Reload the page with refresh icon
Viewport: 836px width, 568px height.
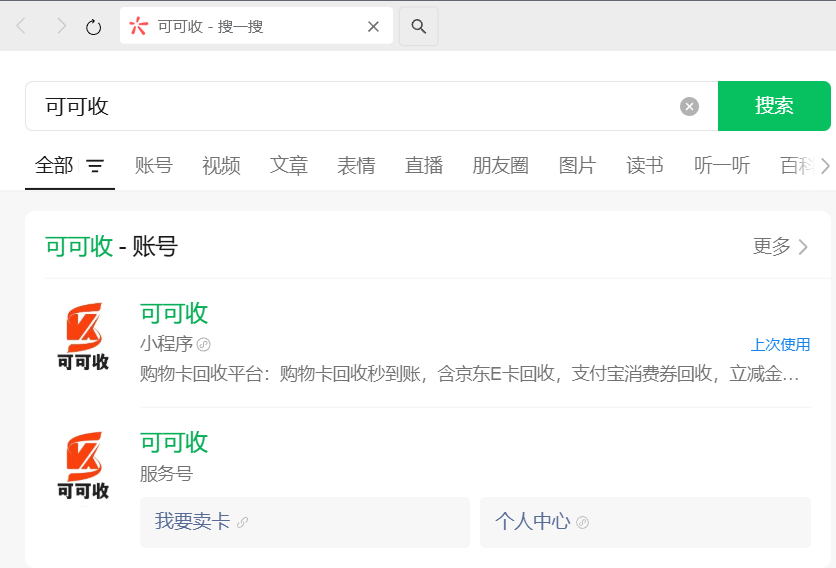[94, 27]
